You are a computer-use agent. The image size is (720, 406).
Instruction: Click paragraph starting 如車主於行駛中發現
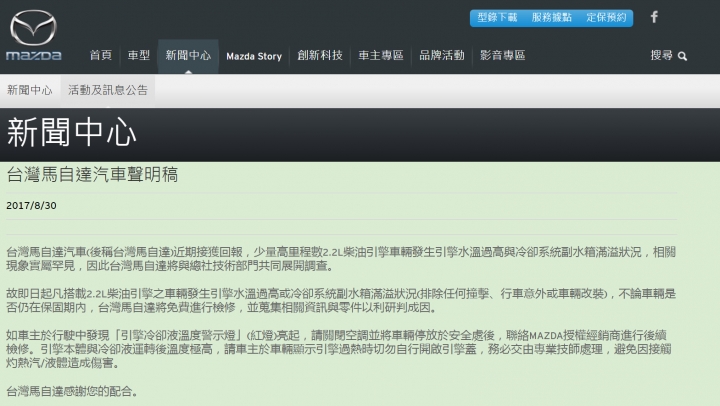(339, 349)
